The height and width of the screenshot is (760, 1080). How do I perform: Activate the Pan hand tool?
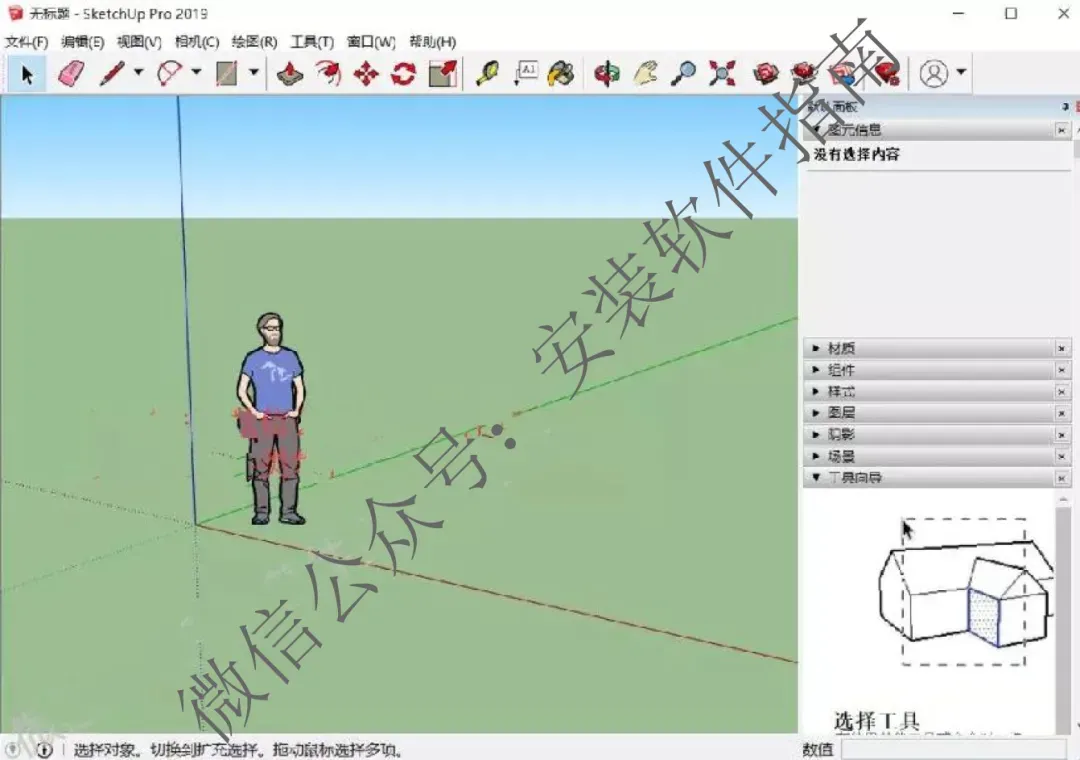[x=645, y=74]
